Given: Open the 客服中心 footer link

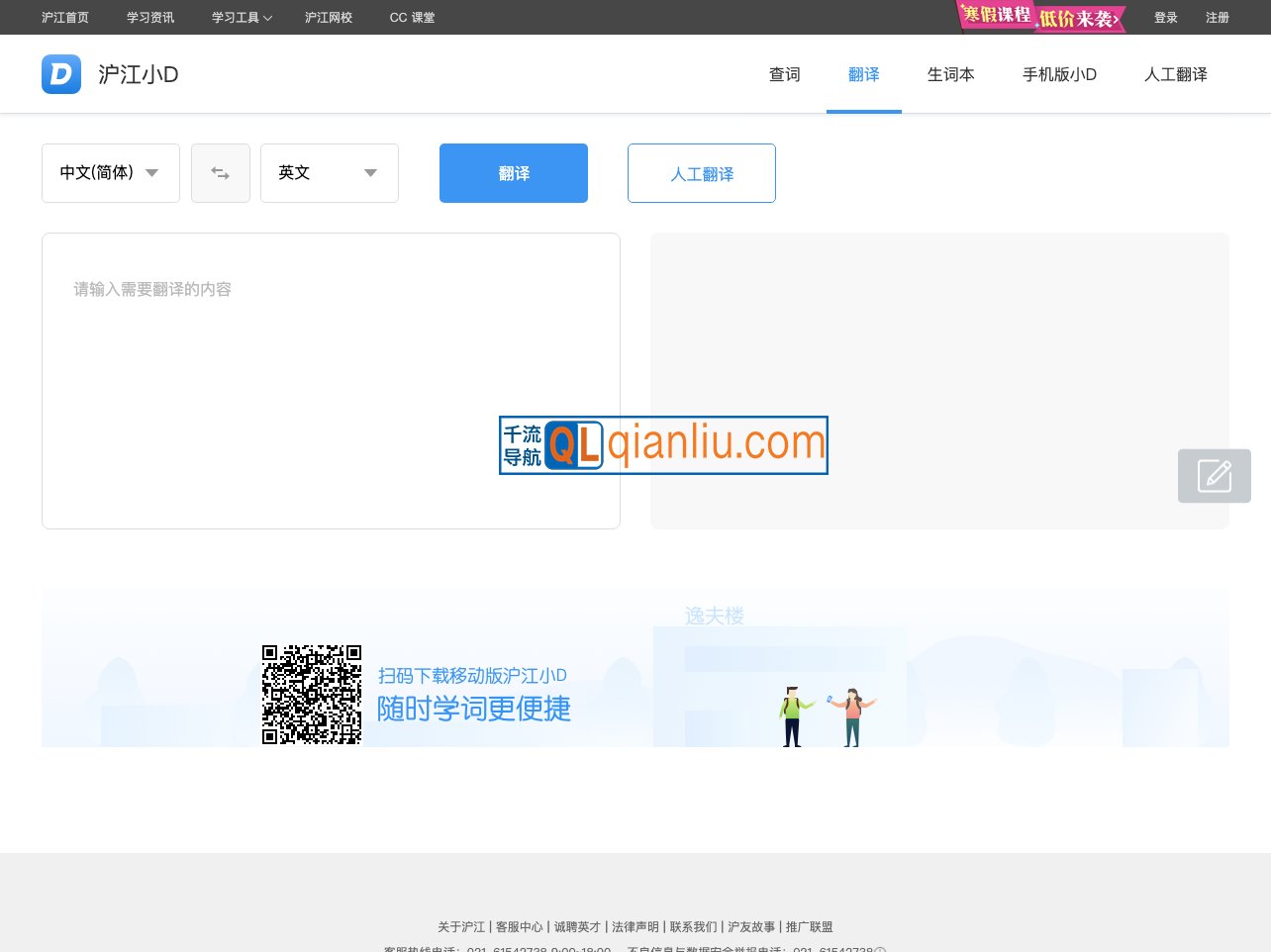Looking at the screenshot, I should pyautogui.click(x=520, y=926).
